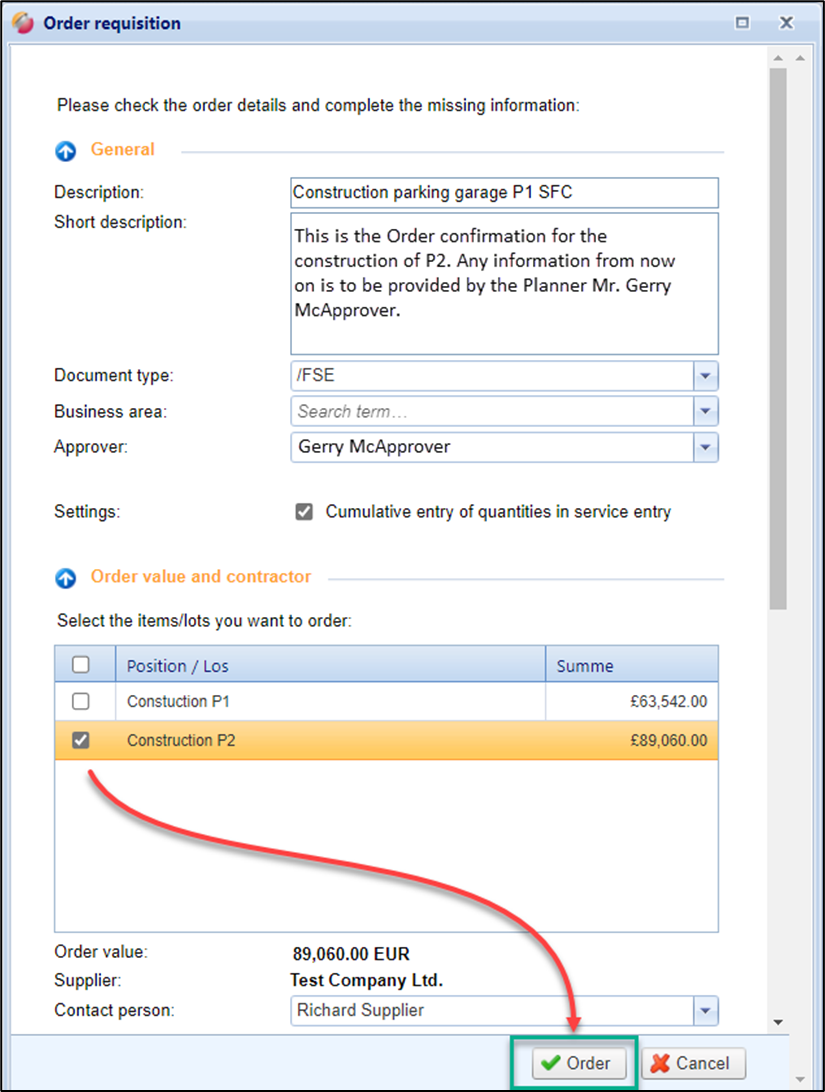Click the Order button

tap(575, 1063)
